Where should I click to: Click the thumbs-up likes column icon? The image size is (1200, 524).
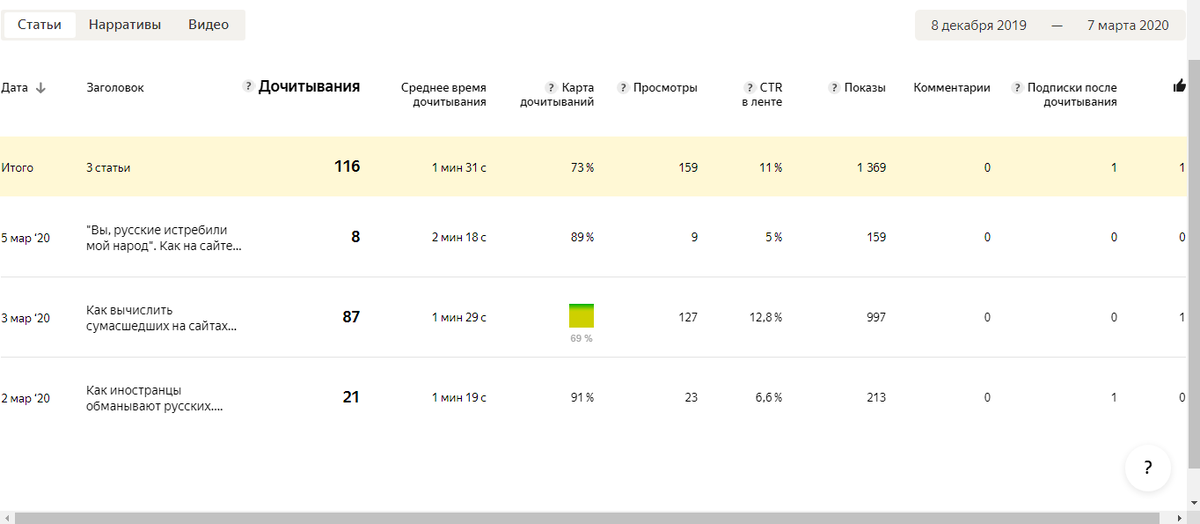tap(1179, 87)
